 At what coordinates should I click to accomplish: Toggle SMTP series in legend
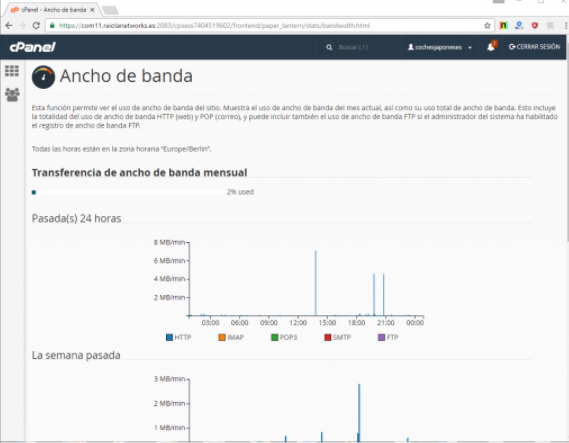click(x=337, y=337)
